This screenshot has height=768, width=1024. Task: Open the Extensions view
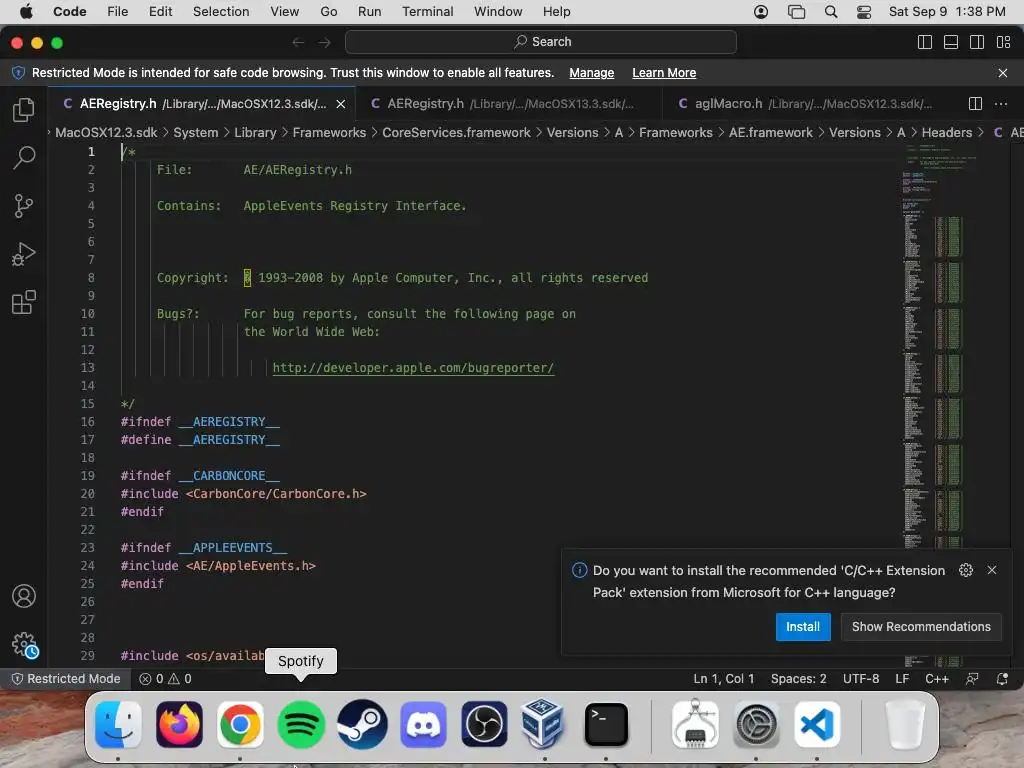point(24,302)
